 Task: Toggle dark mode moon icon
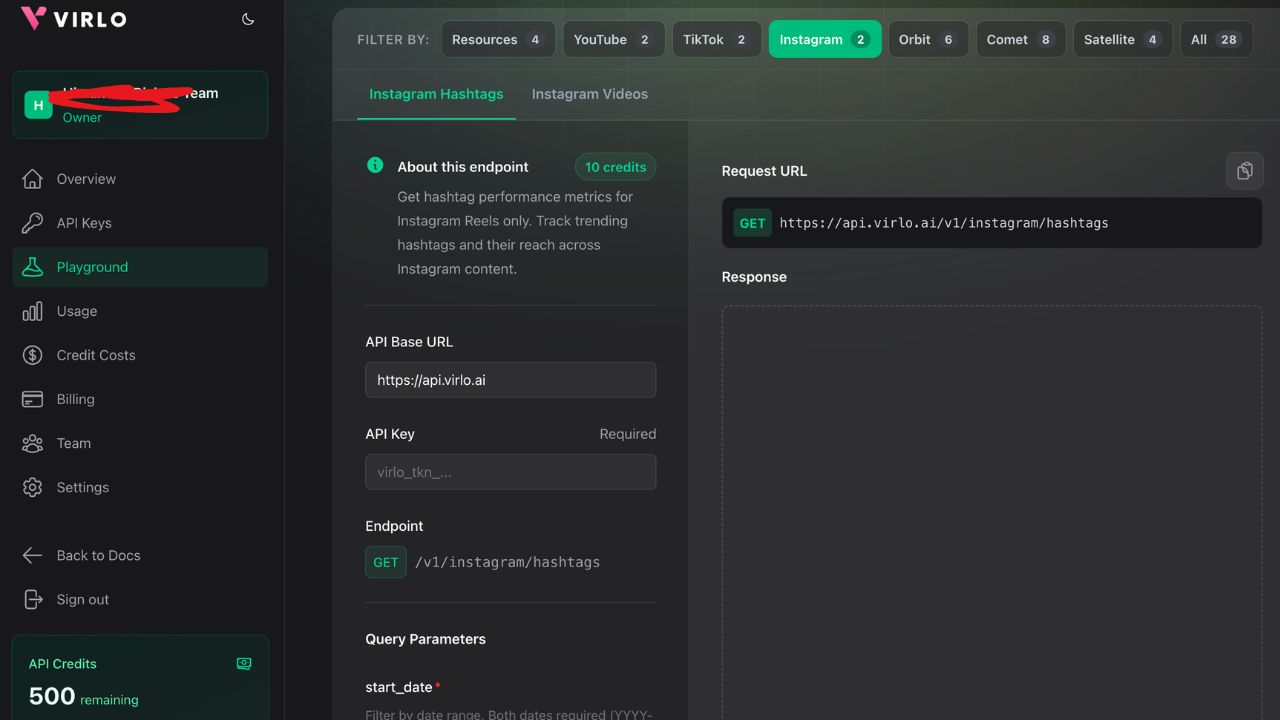click(248, 19)
